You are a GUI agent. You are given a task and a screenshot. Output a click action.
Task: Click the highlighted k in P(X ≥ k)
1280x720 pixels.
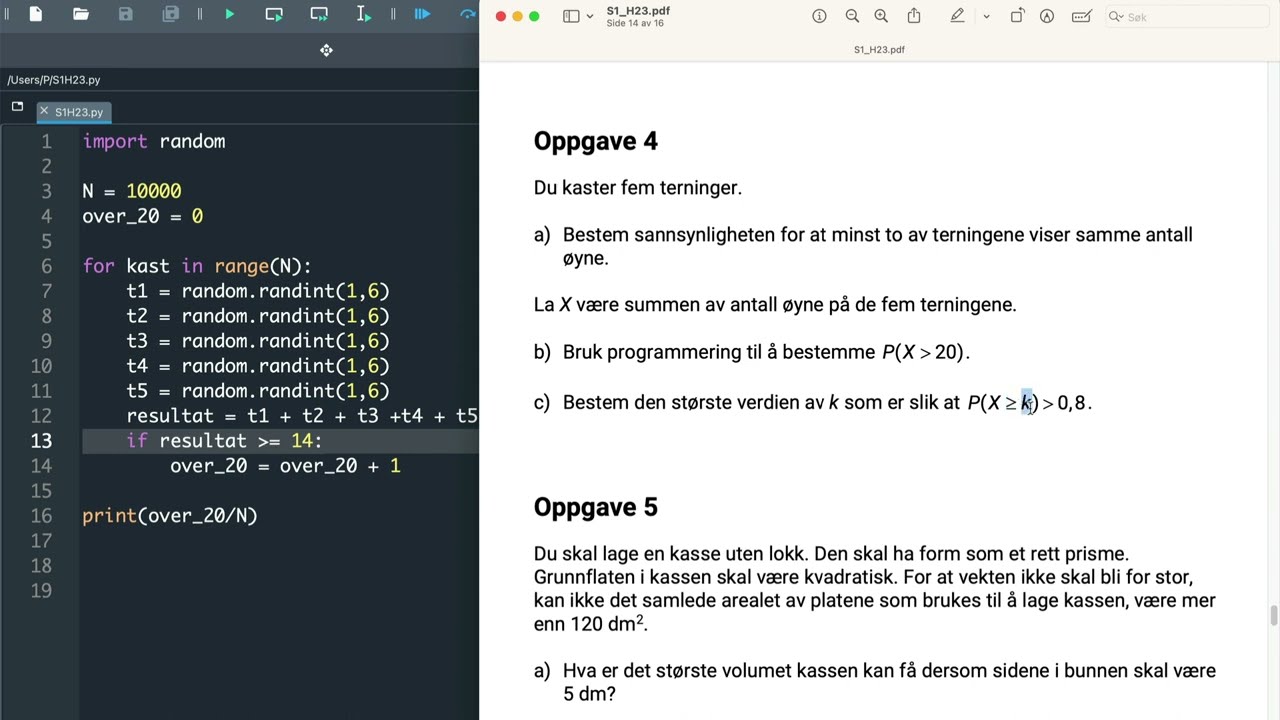(x=1027, y=402)
